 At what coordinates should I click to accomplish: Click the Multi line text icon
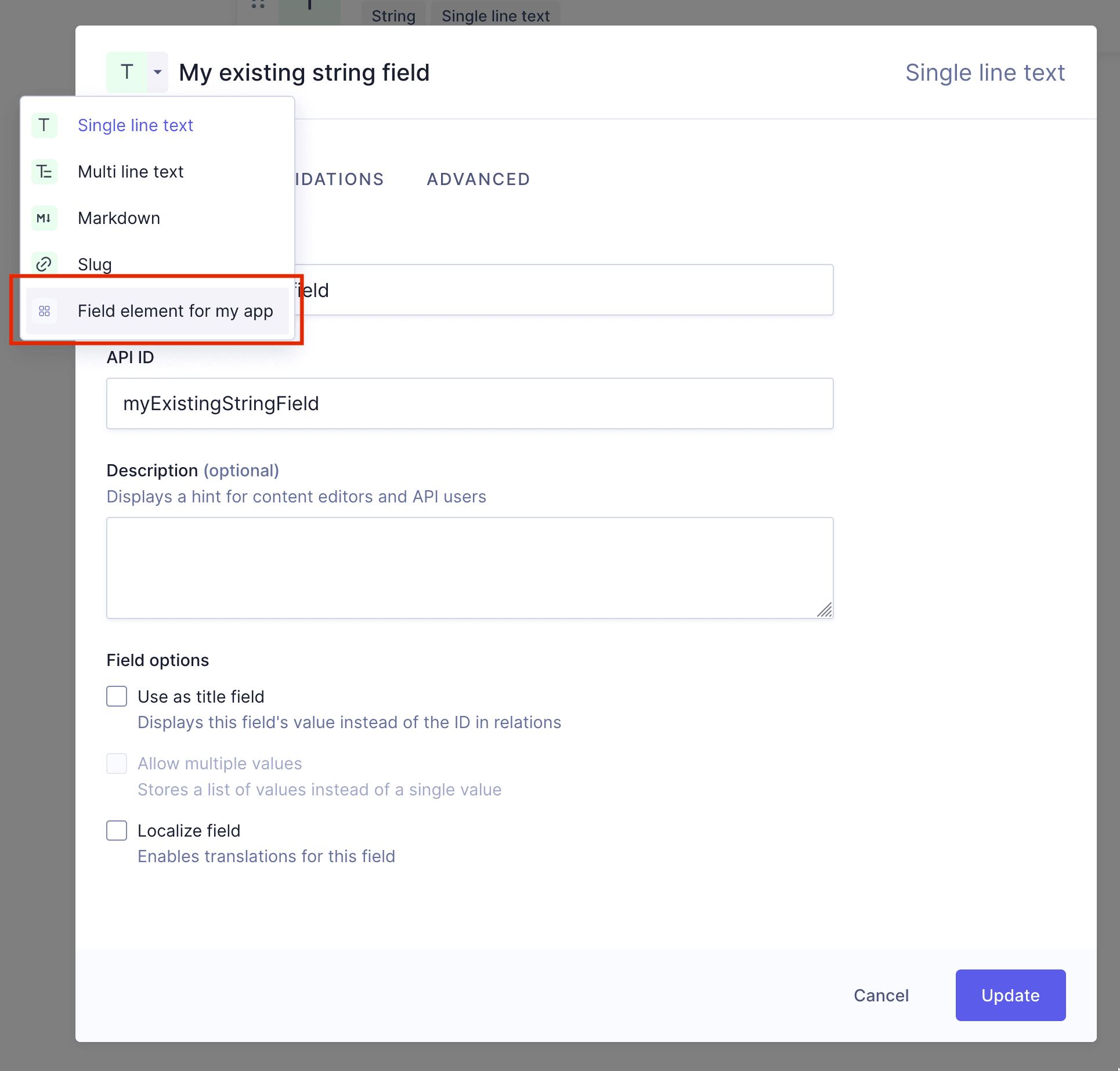[44, 172]
